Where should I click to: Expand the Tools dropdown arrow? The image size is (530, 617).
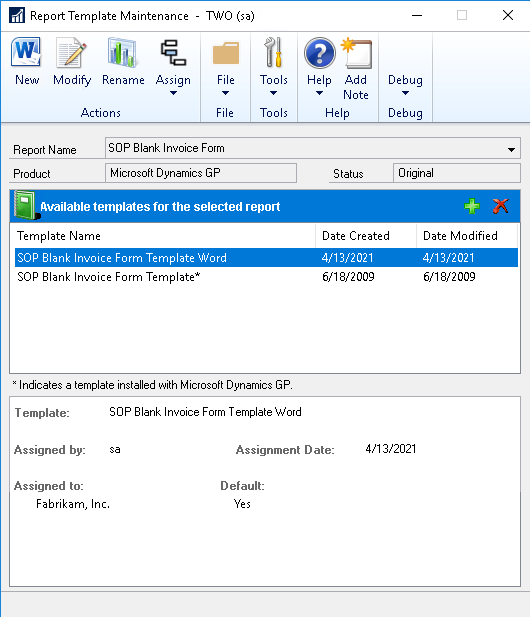(273, 93)
